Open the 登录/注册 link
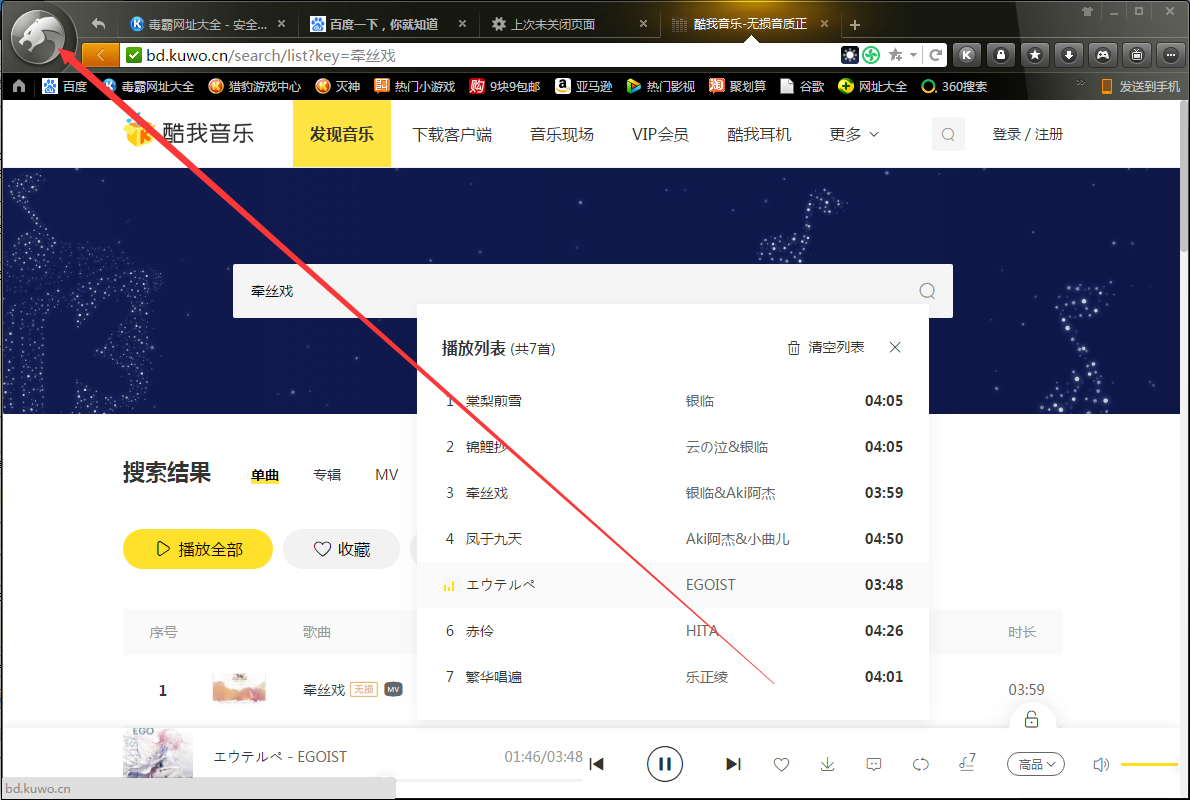 1027,133
